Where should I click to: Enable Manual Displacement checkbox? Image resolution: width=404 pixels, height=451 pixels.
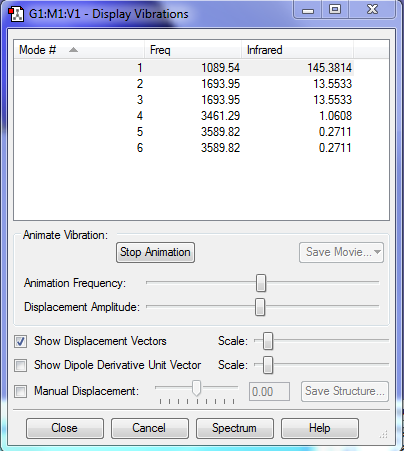click(21, 391)
